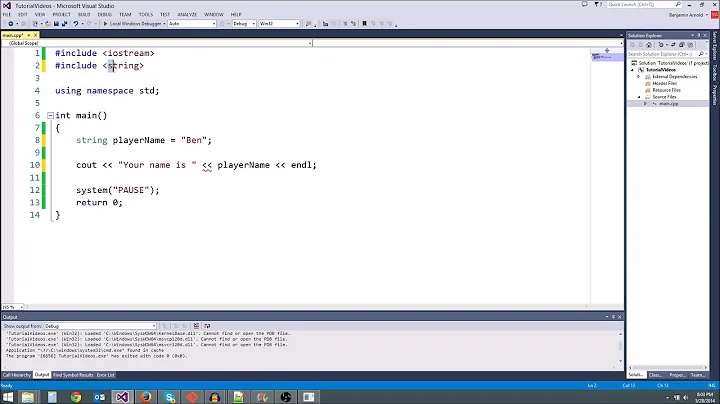Toggle Word Wrap icon in Output toolbar
Image resolution: width=720 pixels, height=404 pixels.
pos(207,326)
